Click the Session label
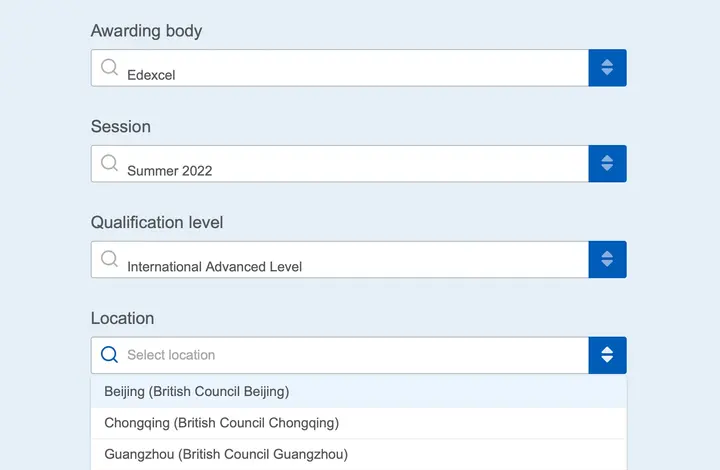Image resolution: width=720 pixels, height=470 pixels. 121,126
